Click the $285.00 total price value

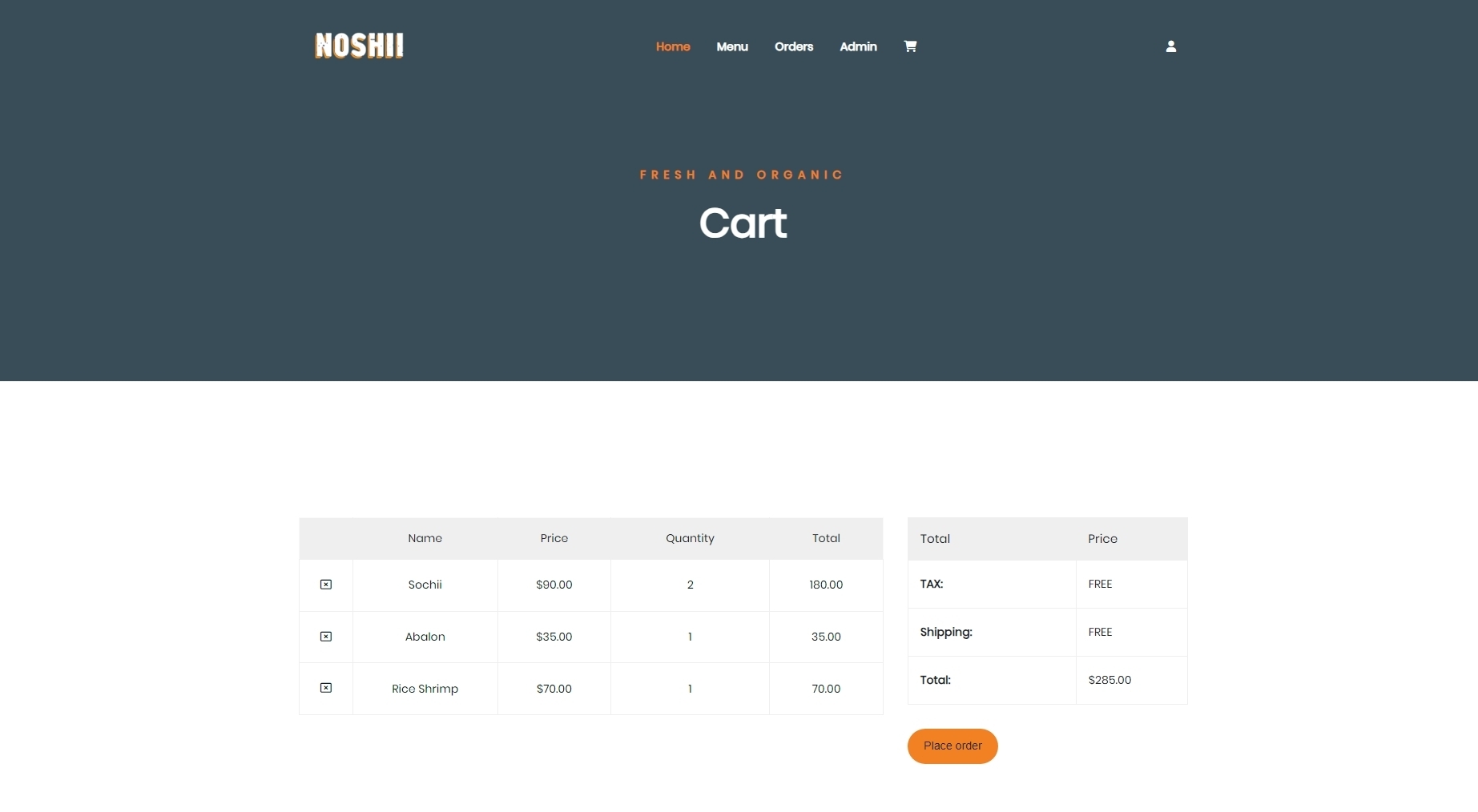click(1109, 680)
